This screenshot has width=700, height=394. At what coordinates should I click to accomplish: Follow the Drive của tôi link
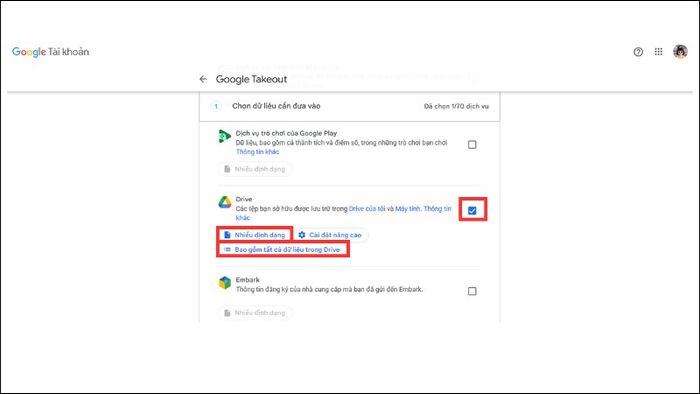click(367, 208)
